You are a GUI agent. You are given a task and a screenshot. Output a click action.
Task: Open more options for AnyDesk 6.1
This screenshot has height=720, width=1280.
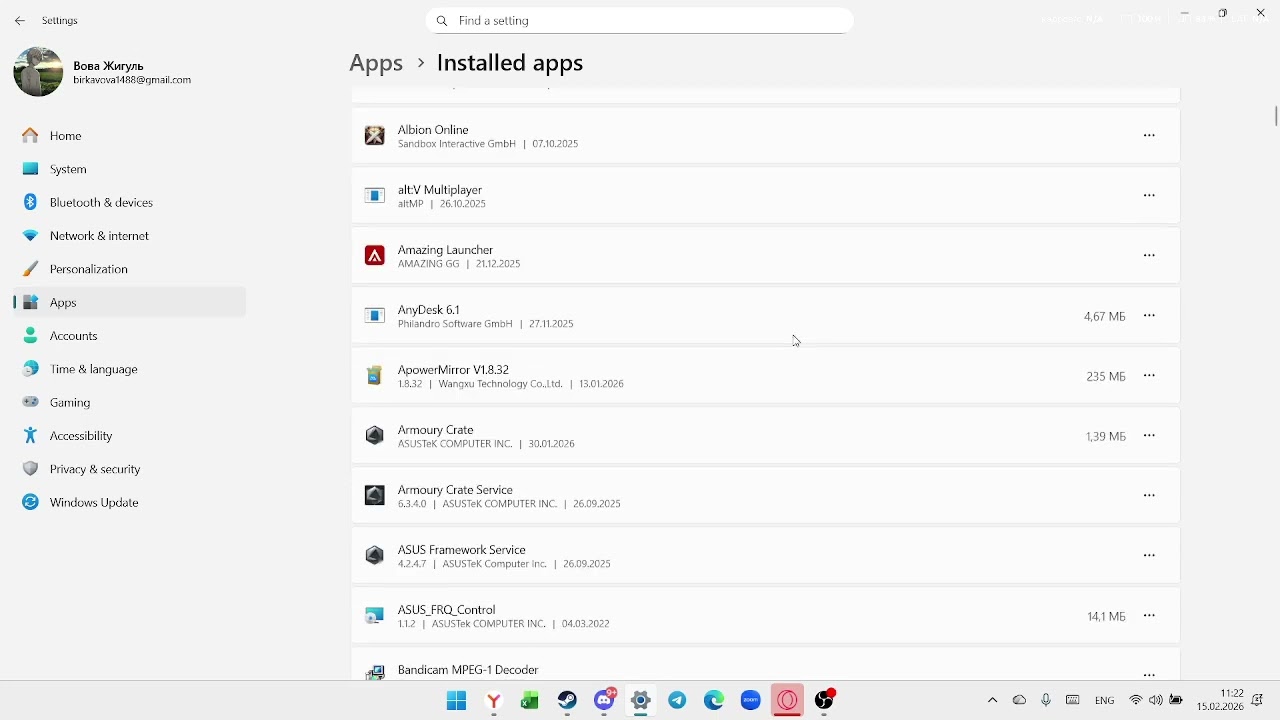(1149, 316)
